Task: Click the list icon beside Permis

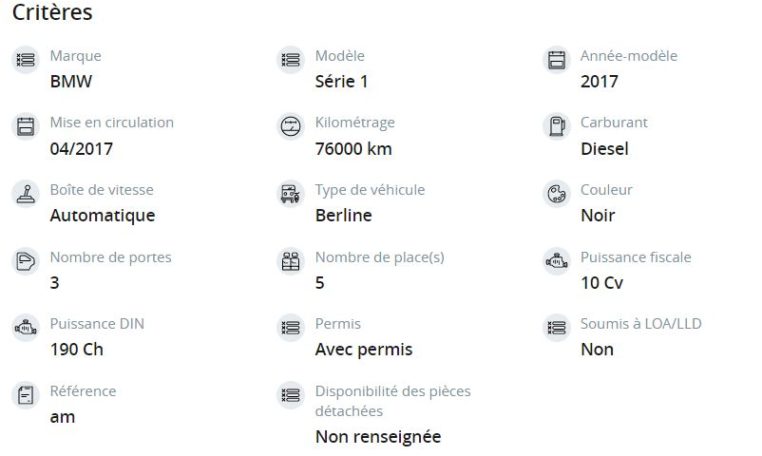Action: click(291, 328)
